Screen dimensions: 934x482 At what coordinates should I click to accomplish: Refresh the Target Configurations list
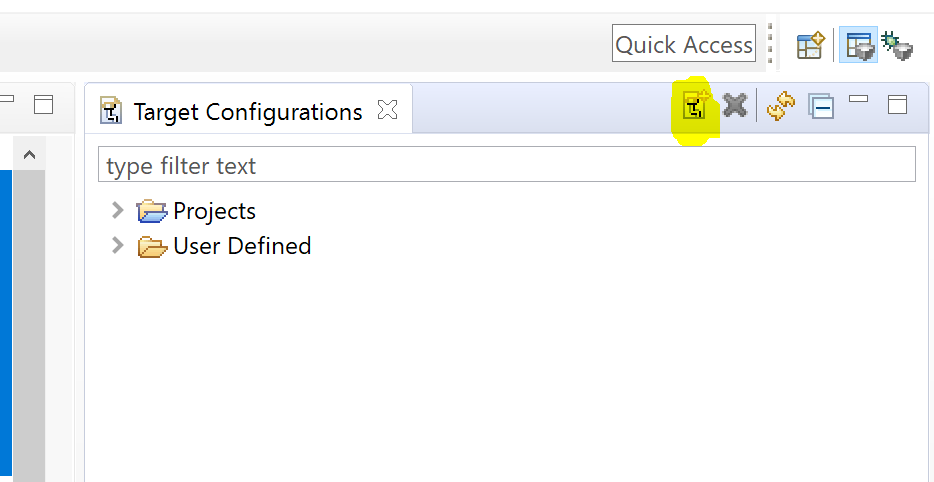(x=780, y=106)
